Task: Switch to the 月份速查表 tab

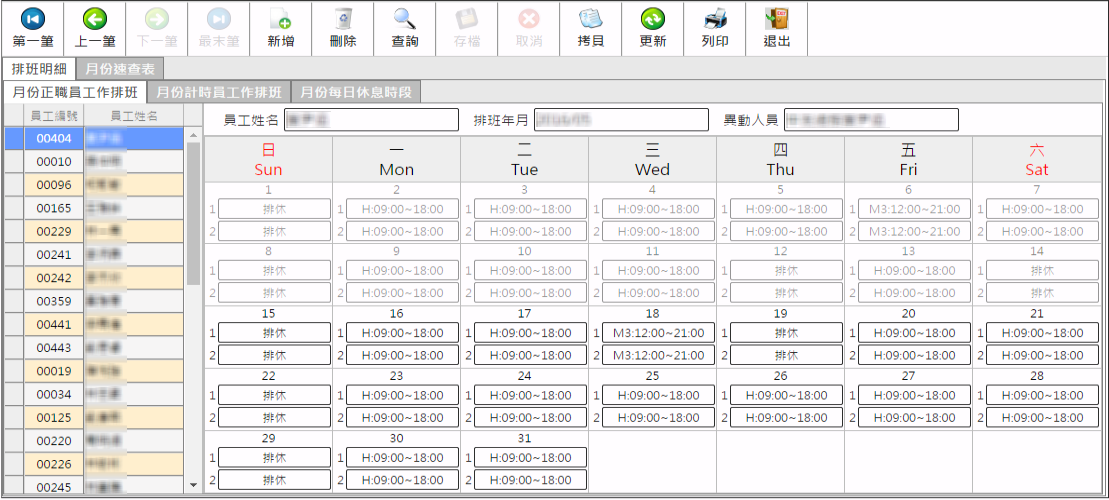Action: 119,69
